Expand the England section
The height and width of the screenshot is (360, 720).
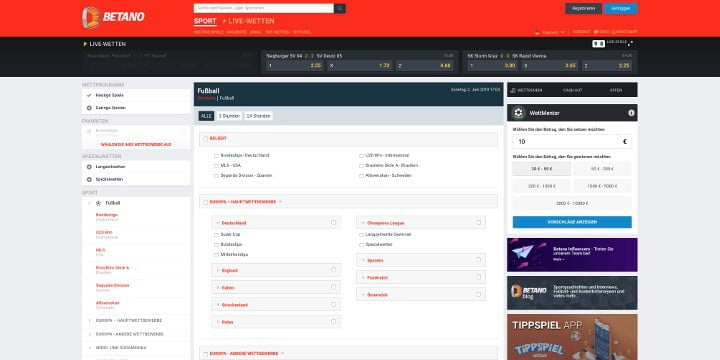(276, 270)
